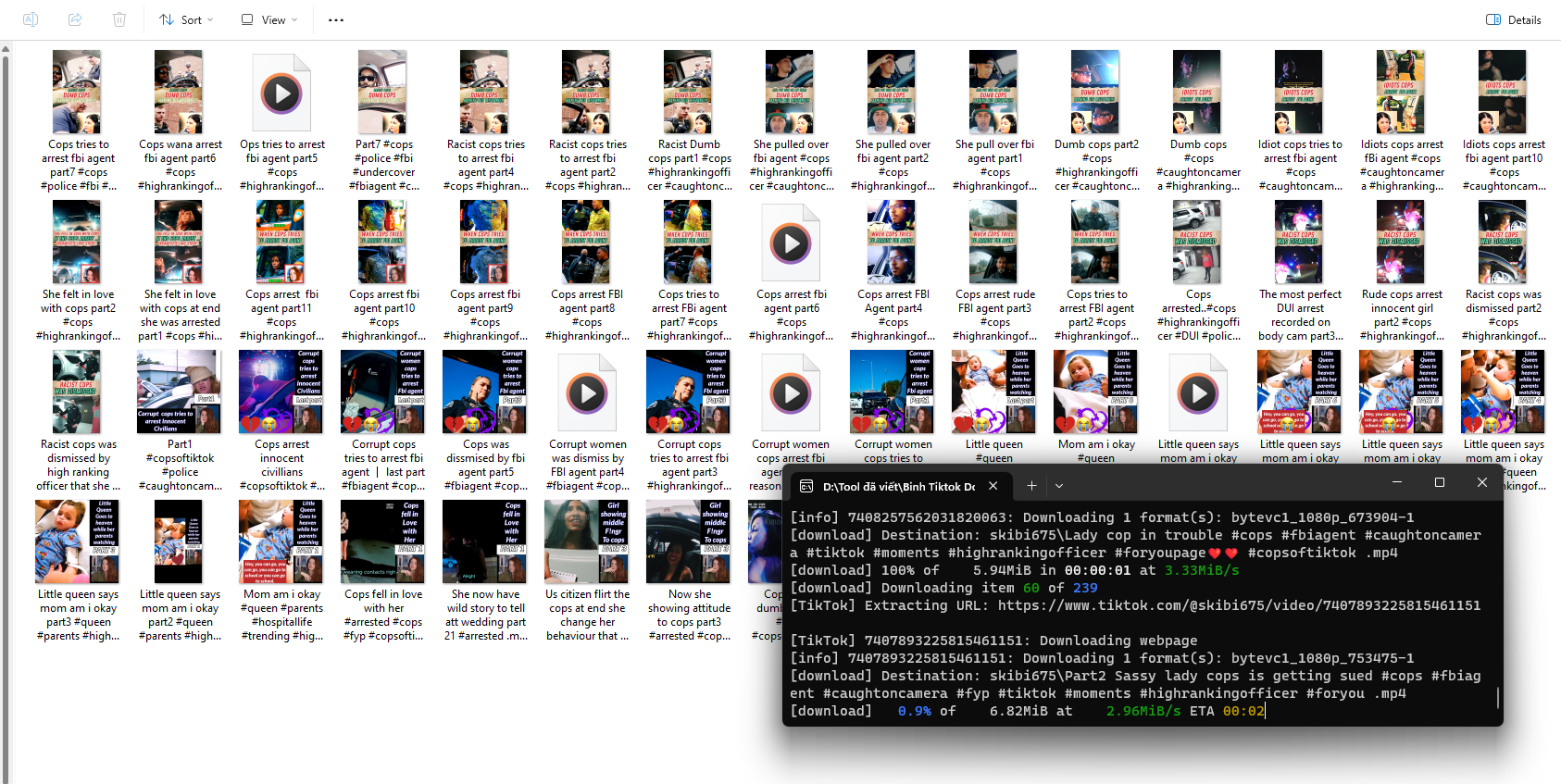The image size is (1561, 784).
Task: Open the See more ellipsis menu
Action: pos(336,19)
